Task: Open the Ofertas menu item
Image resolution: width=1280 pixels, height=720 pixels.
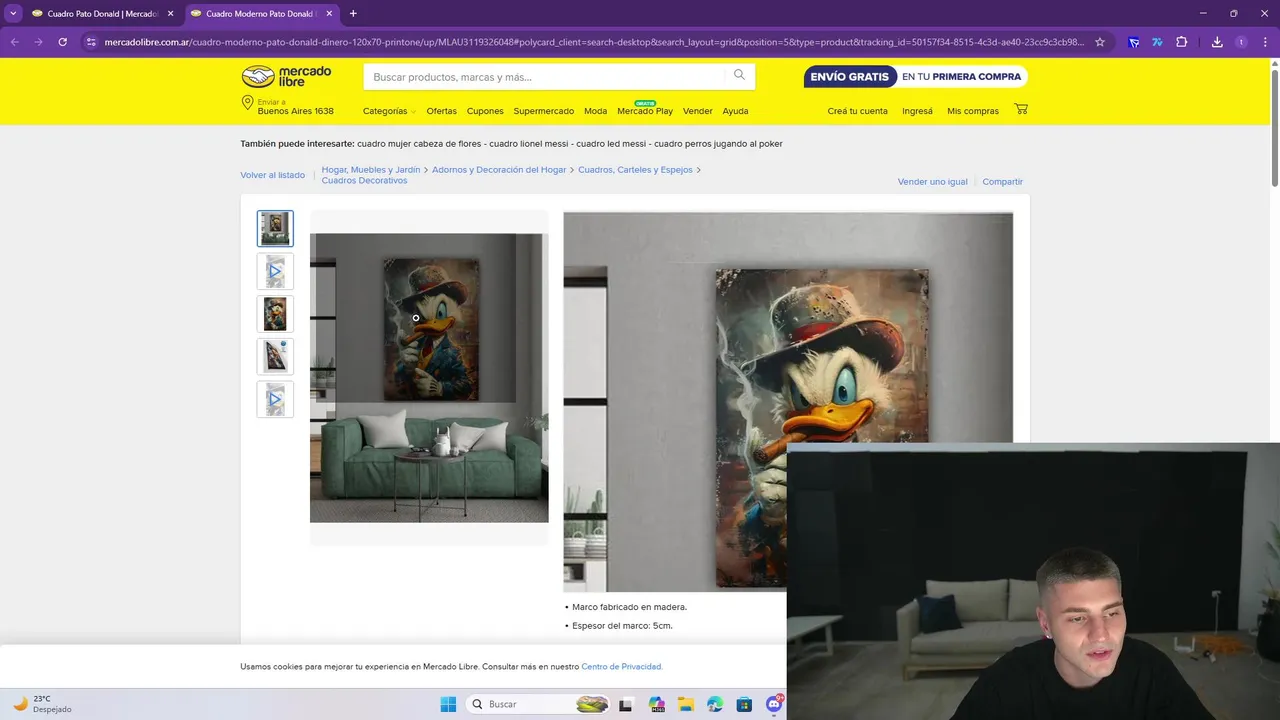Action: [441, 111]
